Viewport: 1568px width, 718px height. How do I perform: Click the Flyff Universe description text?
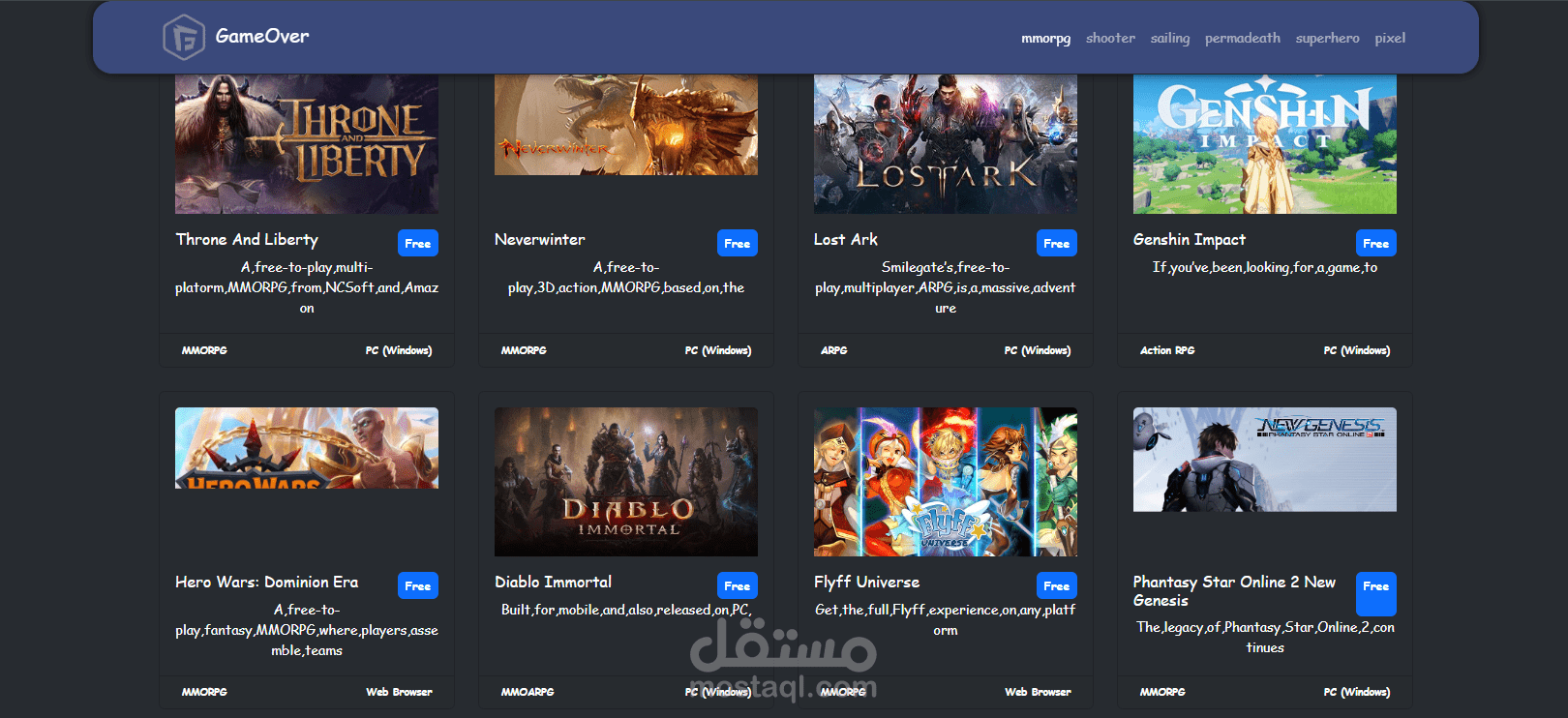[946, 620]
